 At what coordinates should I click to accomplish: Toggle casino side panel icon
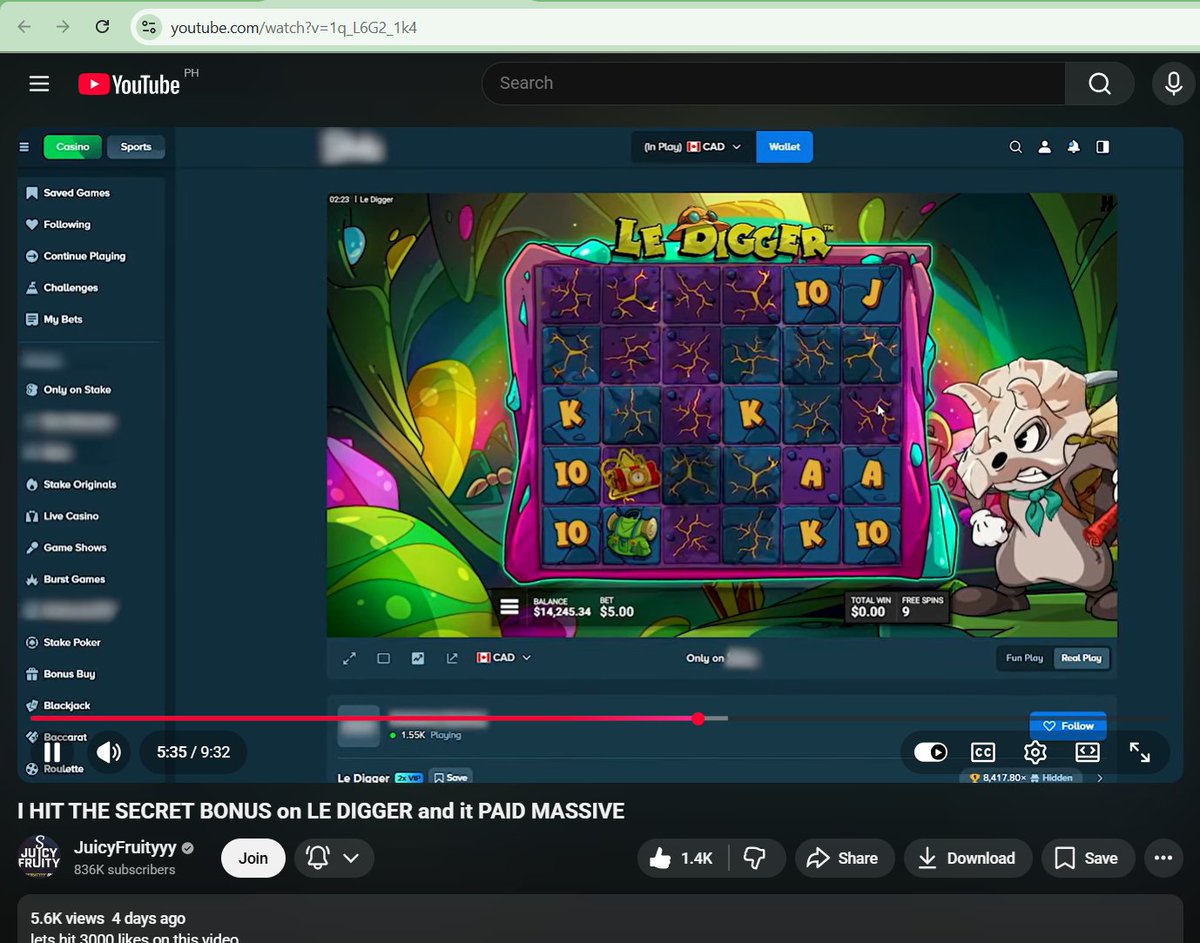tap(1102, 147)
